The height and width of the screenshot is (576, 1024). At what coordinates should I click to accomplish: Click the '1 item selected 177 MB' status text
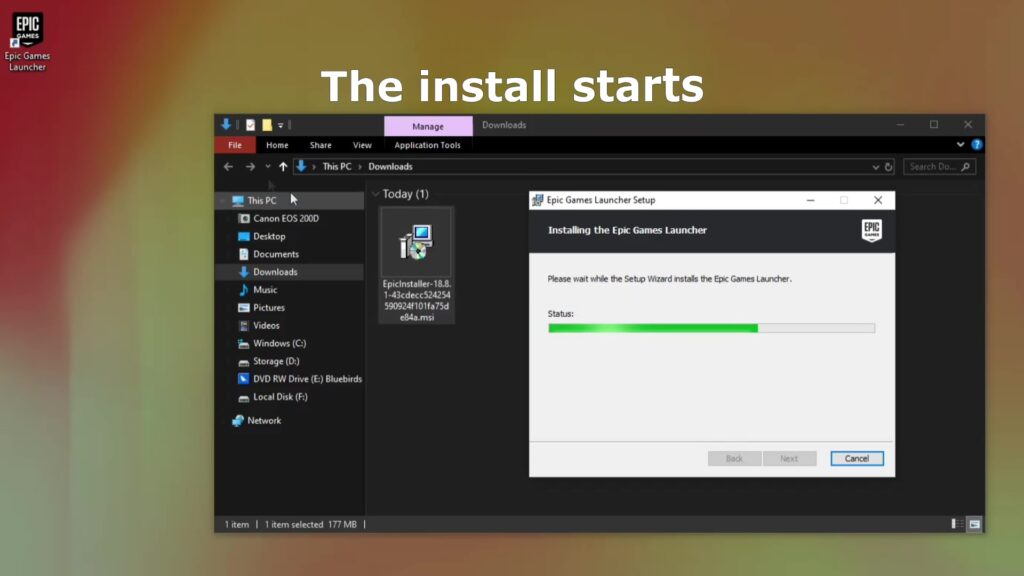(310, 524)
